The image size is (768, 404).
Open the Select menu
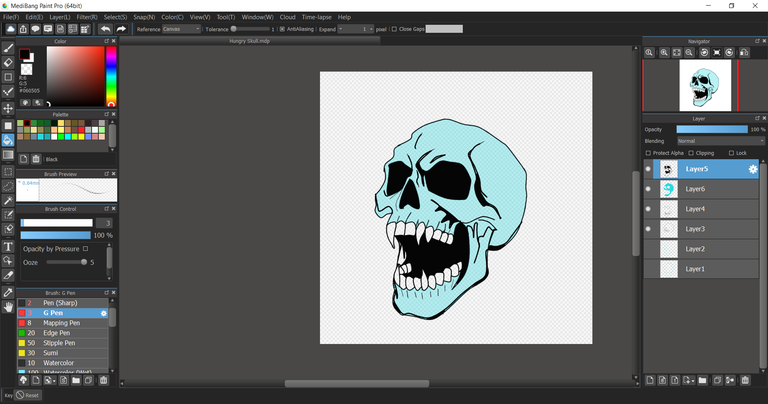tap(115, 17)
